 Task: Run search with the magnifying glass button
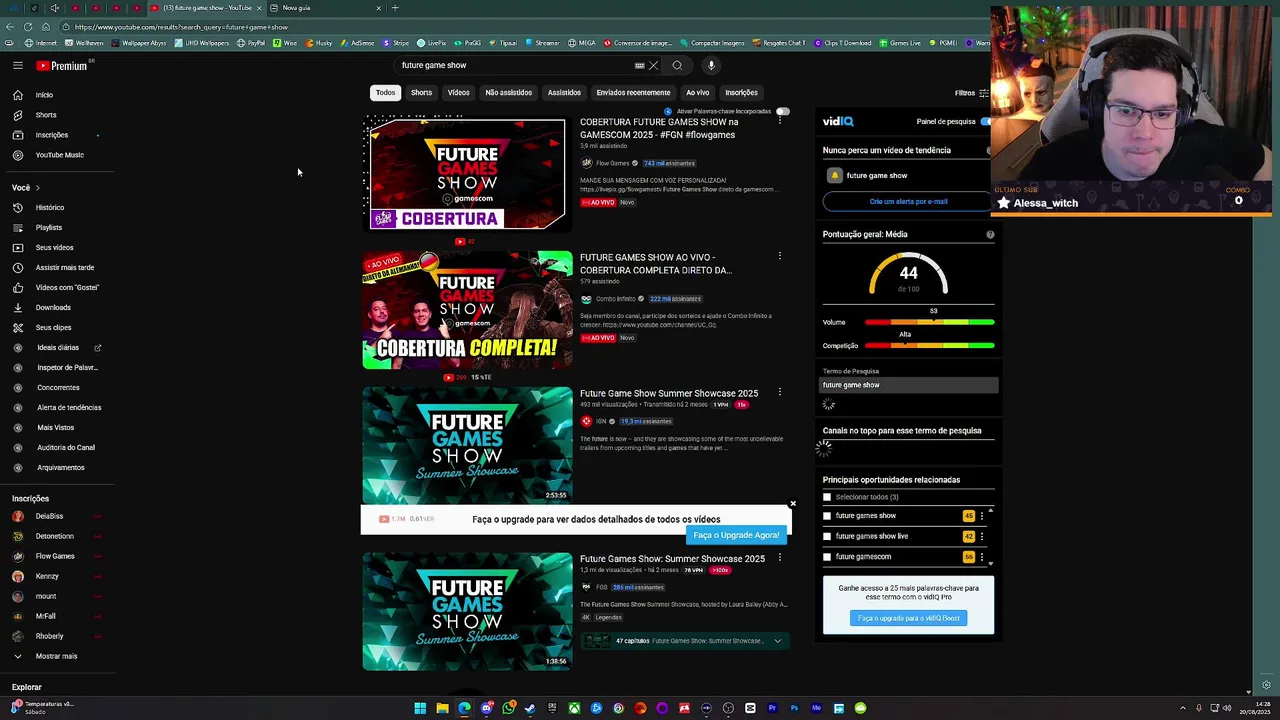coord(677,66)
